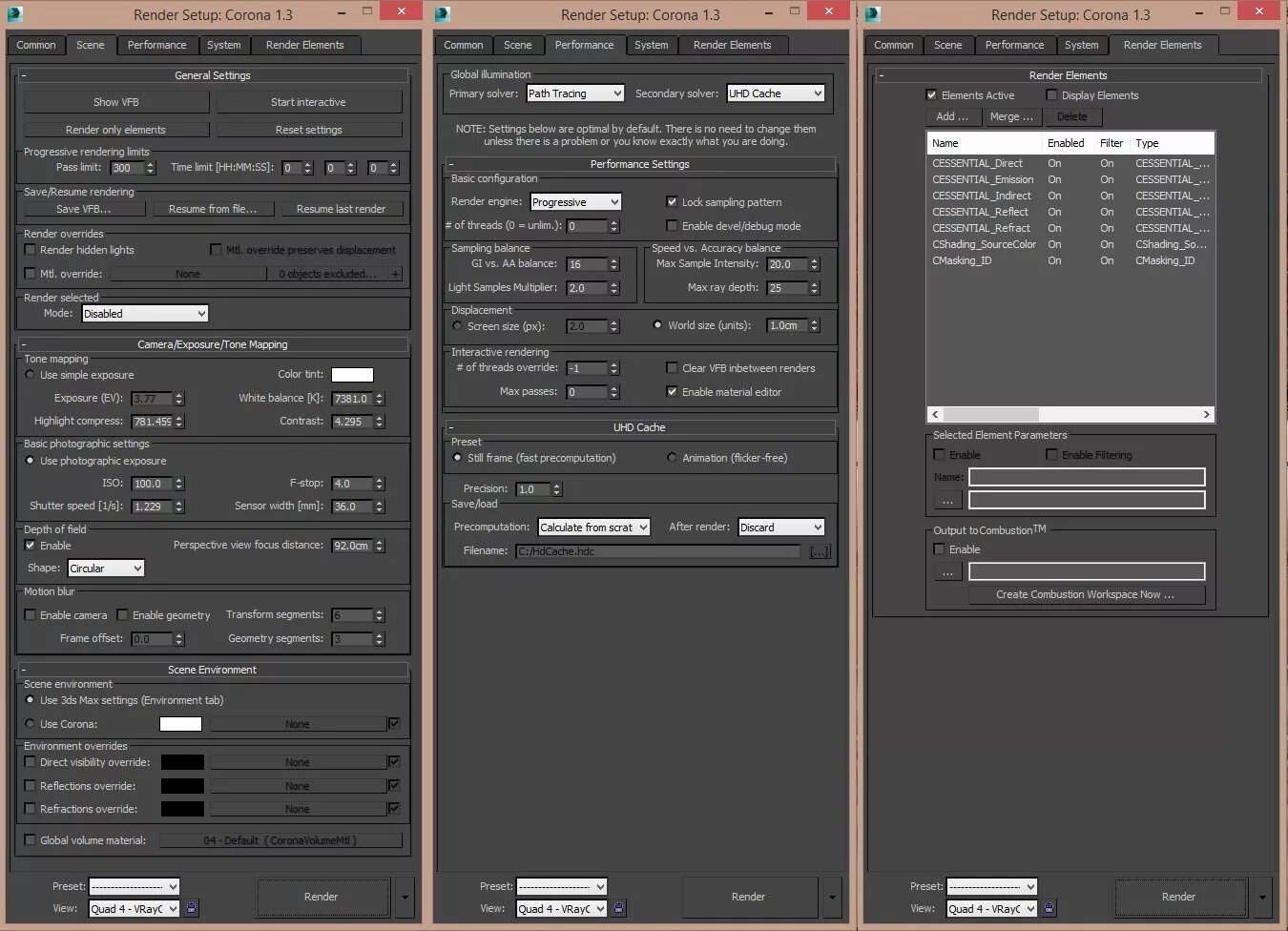The height and width of the screenshot is (931, 1288).
Task: Open the Depth of field Shape dropdown
Action: (106, 569)
